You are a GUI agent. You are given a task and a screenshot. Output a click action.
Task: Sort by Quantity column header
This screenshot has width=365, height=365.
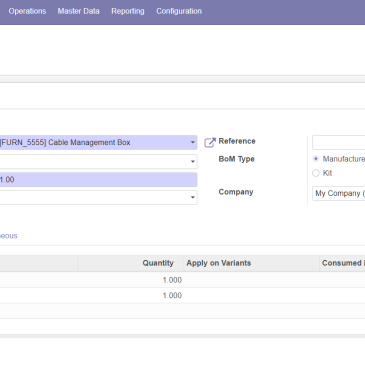[158, 263]
